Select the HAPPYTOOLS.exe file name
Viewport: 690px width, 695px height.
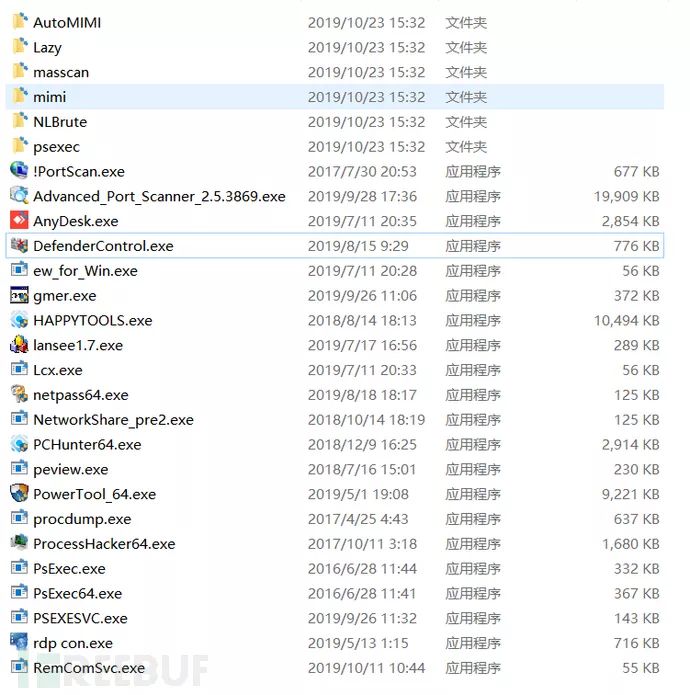click(93, 320)
